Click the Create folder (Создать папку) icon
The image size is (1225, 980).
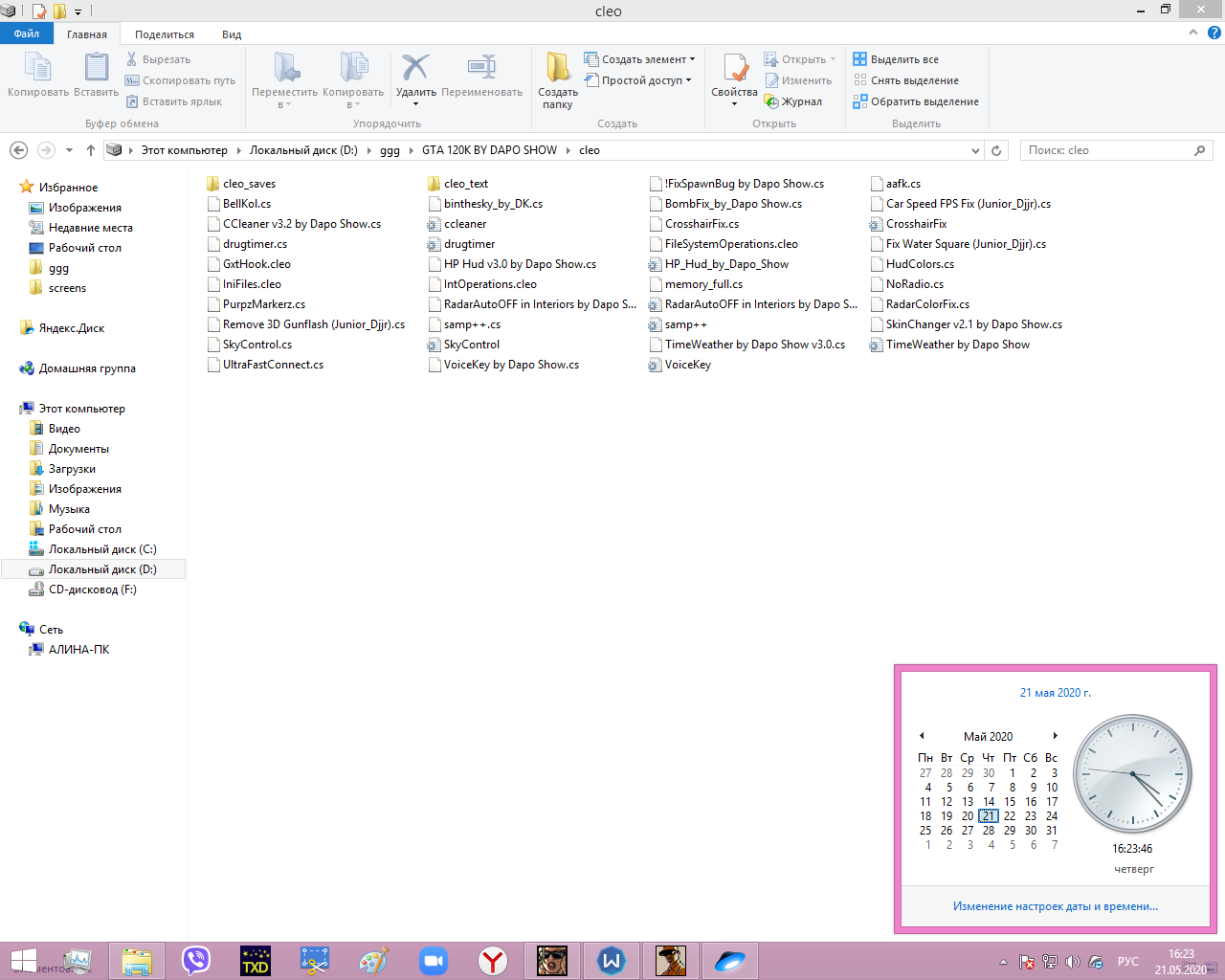coord(558,69)
